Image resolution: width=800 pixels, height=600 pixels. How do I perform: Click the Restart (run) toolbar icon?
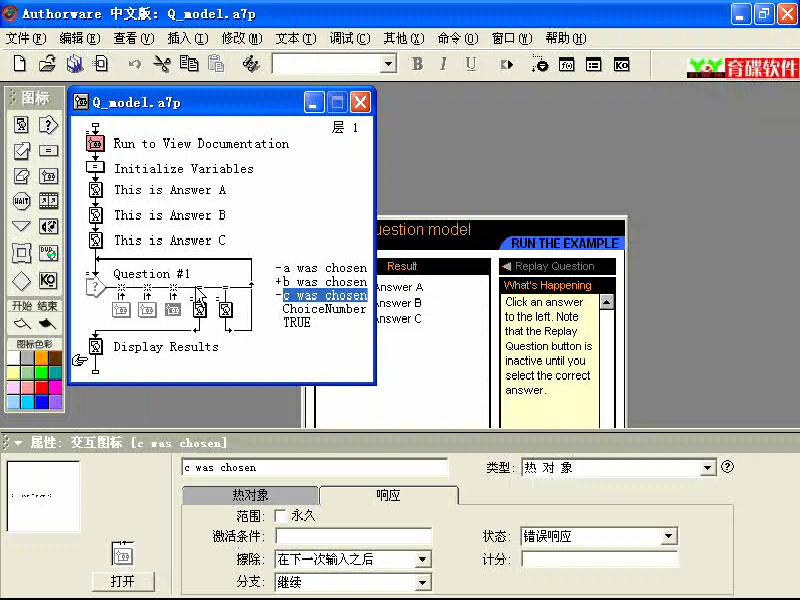(x=507, y=65)
